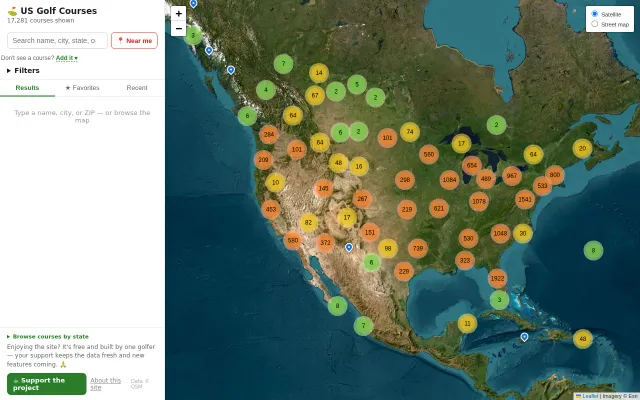640x400 pixels.
Task: Focus the course search input field
Action: pos(57,40)
